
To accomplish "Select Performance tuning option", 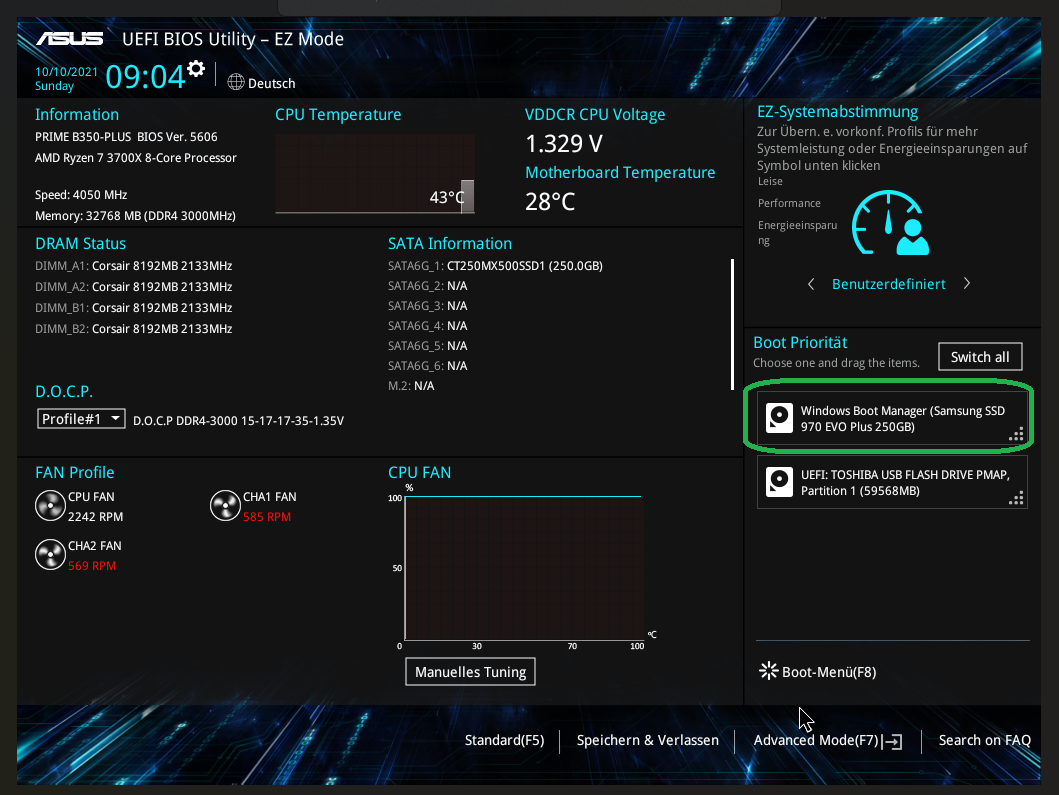I will (x=789, y=203).
